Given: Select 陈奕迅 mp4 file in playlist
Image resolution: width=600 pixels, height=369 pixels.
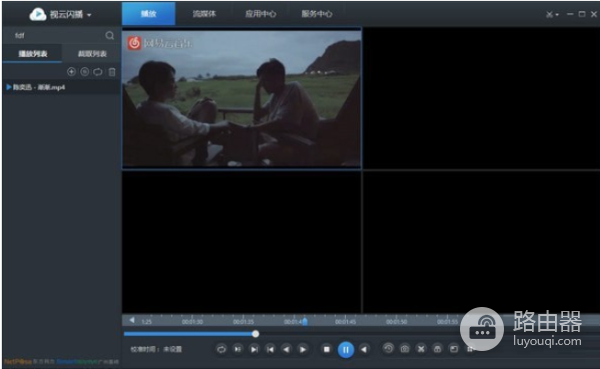Looking at the screenshot, I should [61, 87].
